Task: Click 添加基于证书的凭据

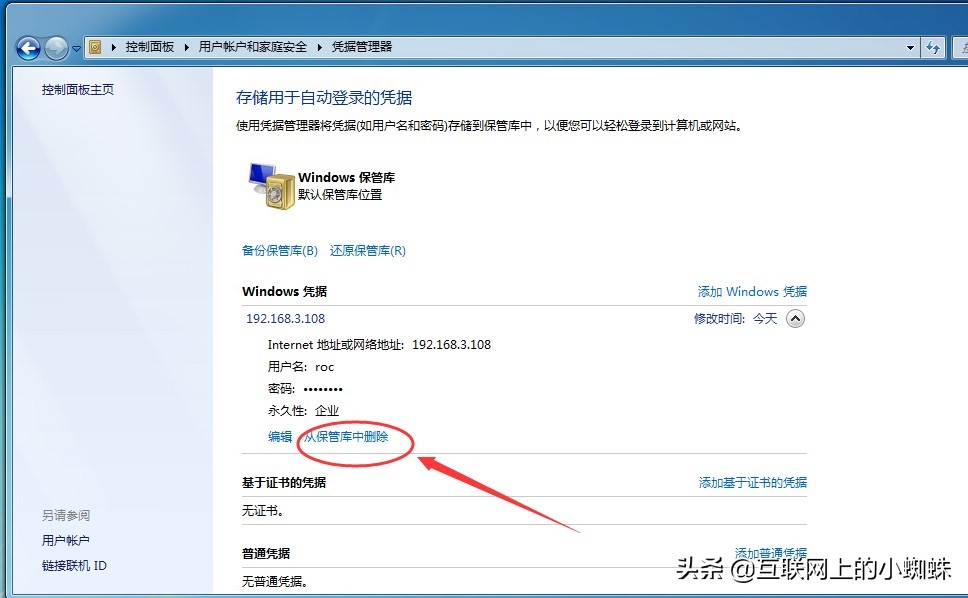Action: point(753,482)
